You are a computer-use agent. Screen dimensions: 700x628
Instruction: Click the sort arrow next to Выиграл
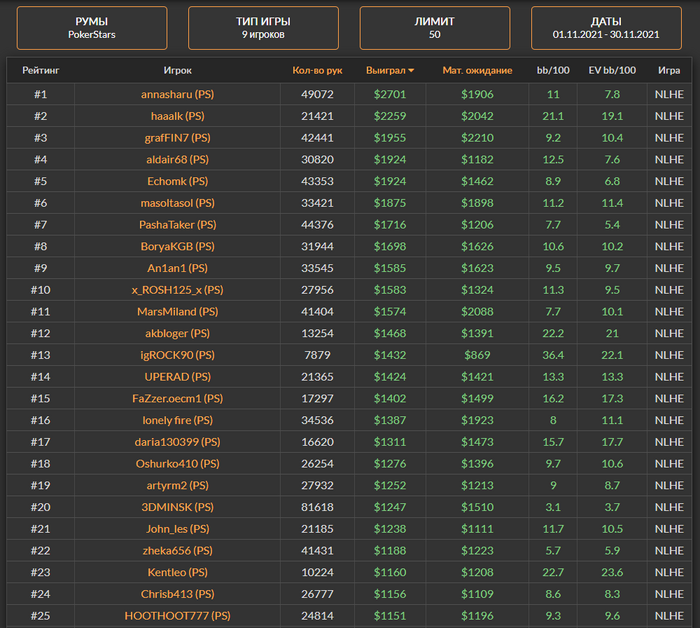click(x=411, y=71)
